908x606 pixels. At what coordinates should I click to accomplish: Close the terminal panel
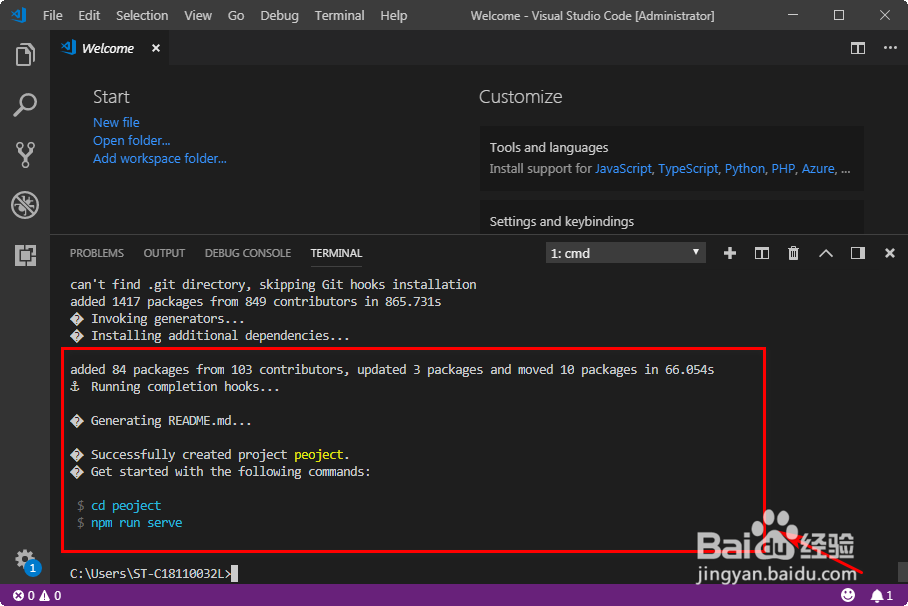(890, 253)
